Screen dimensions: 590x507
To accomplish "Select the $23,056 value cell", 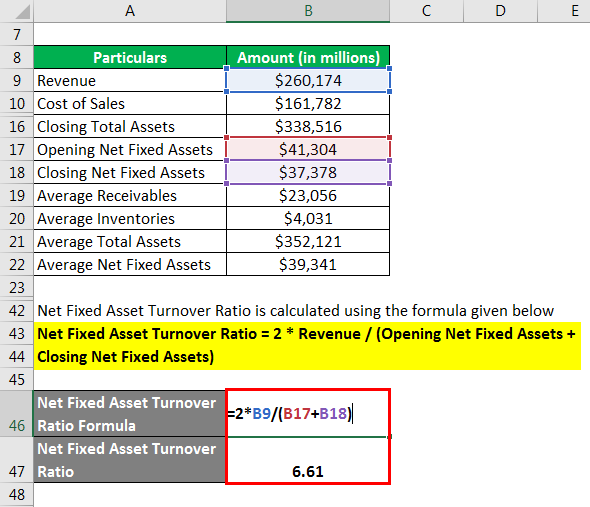I will (x=308, y=195).
